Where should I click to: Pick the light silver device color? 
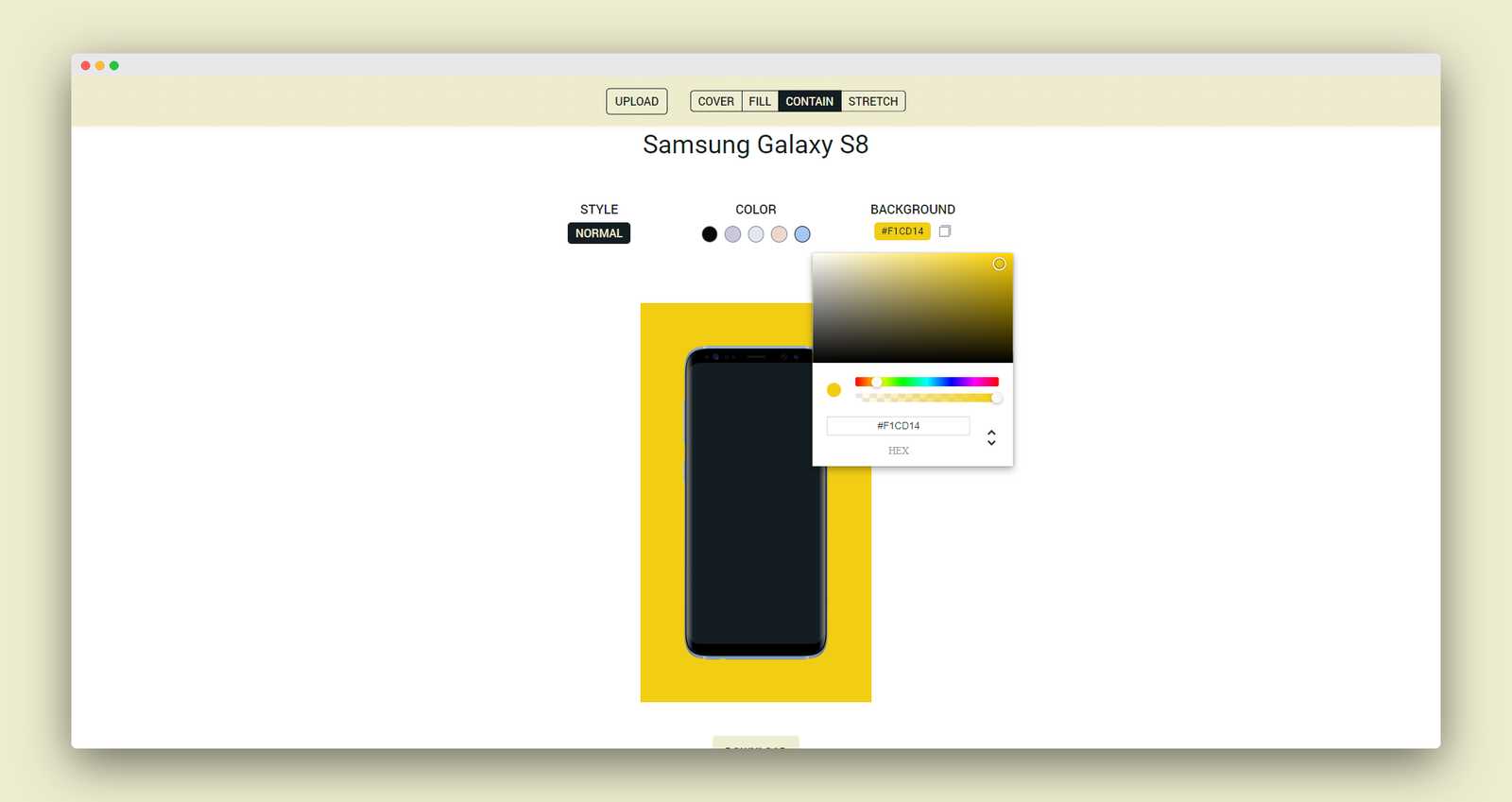756,234
